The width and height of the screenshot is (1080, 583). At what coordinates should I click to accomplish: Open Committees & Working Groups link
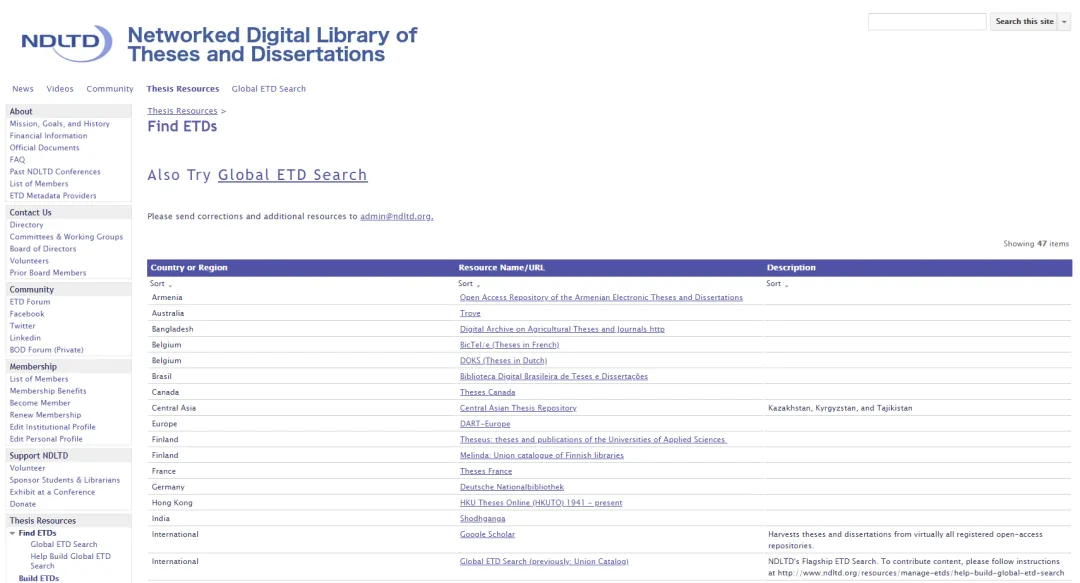66,237
